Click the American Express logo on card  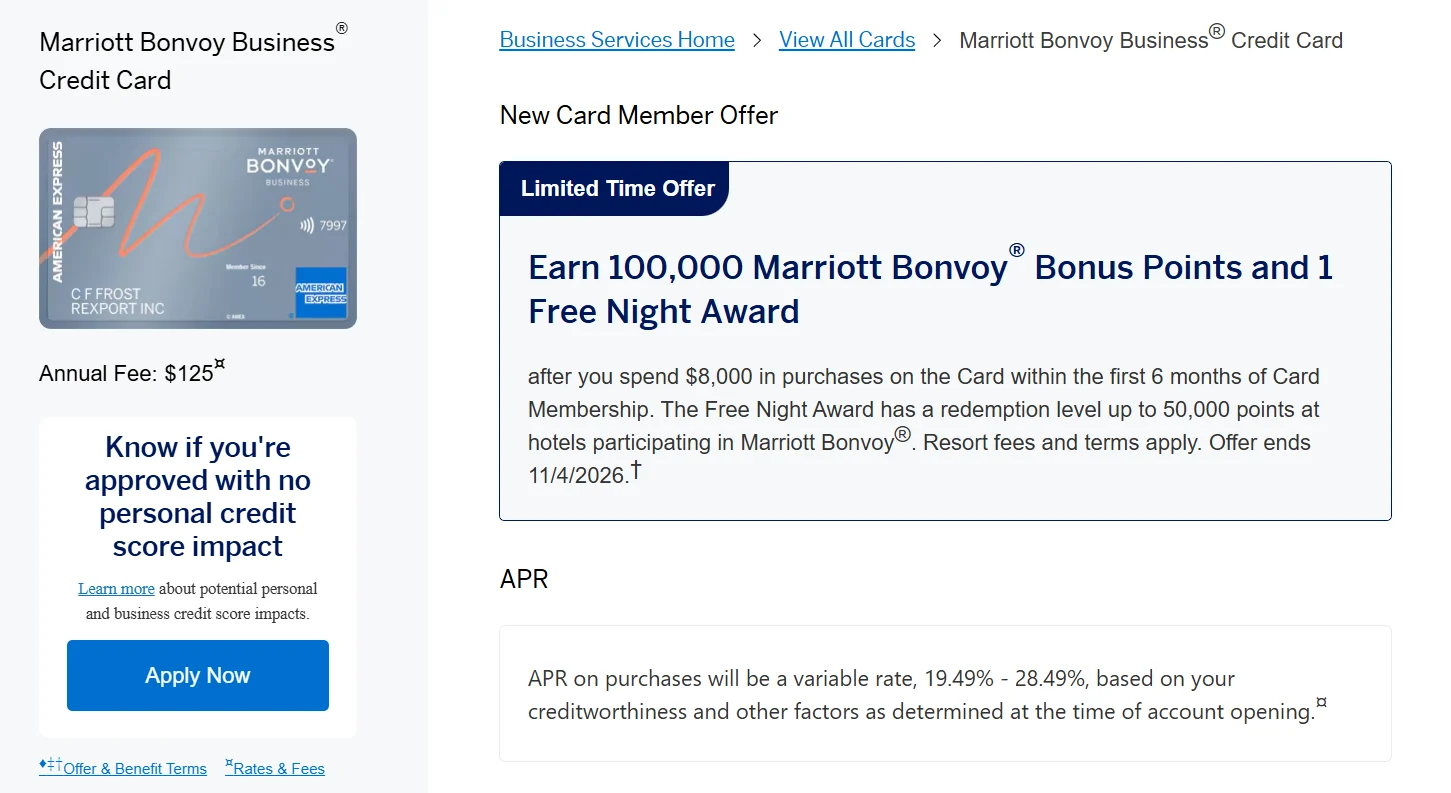[320, 293]
